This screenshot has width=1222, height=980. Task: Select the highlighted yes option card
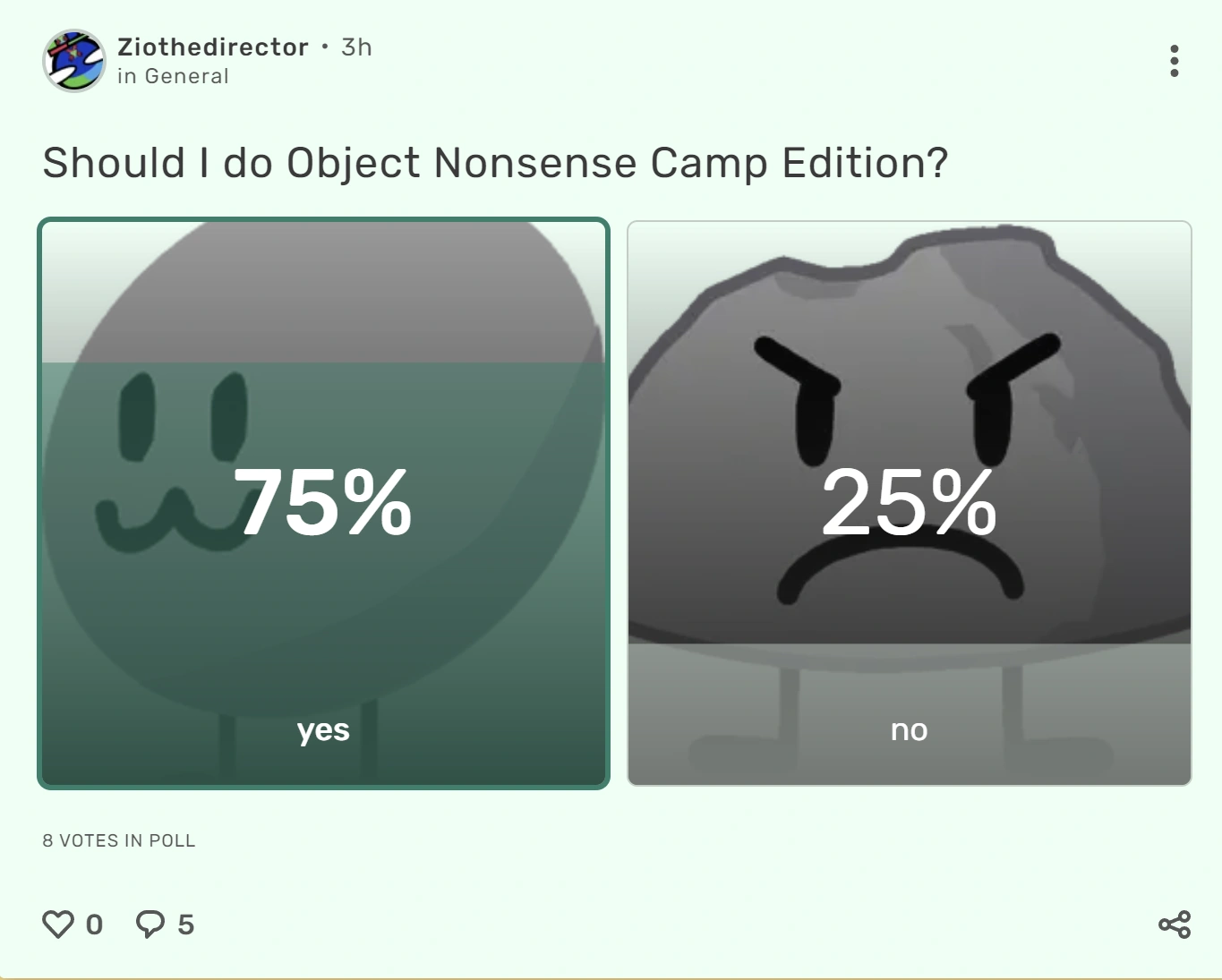[322, 501]
